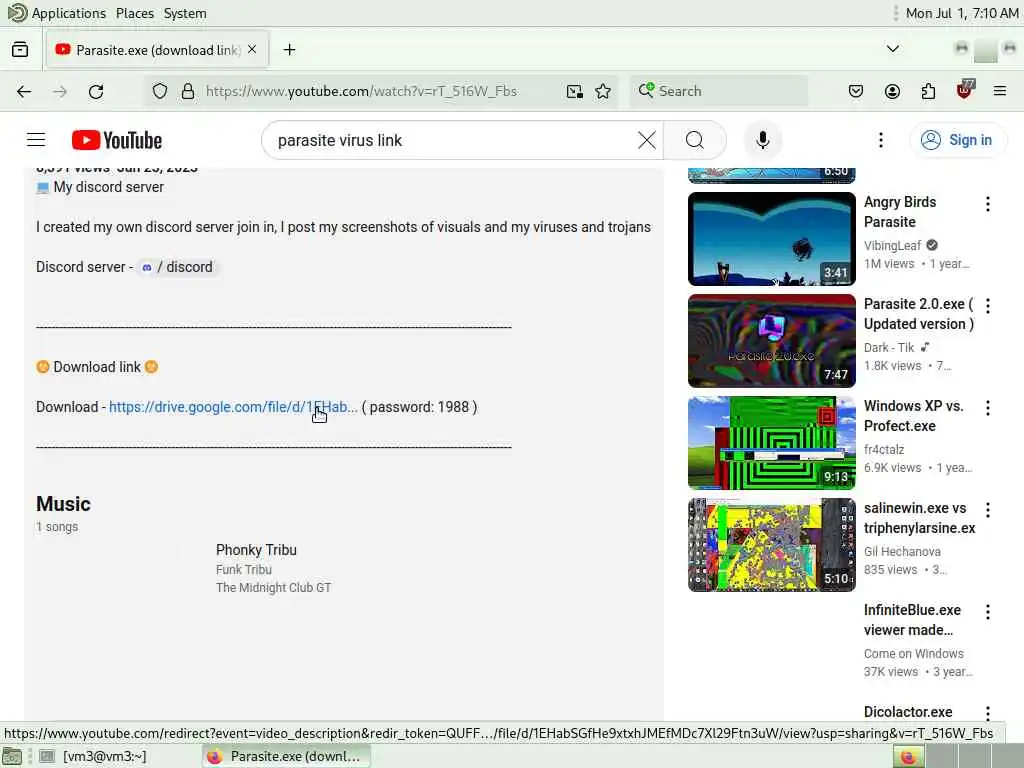
Task: Close the Parasite.exe tab
Action: [252, 50]
